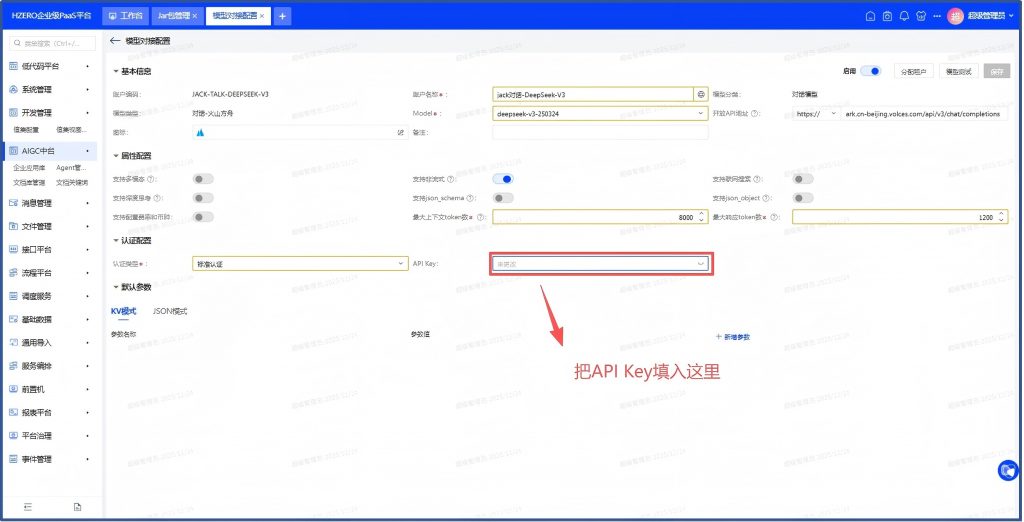Collapse the sidebar using bottom-left menu icon

28,507
